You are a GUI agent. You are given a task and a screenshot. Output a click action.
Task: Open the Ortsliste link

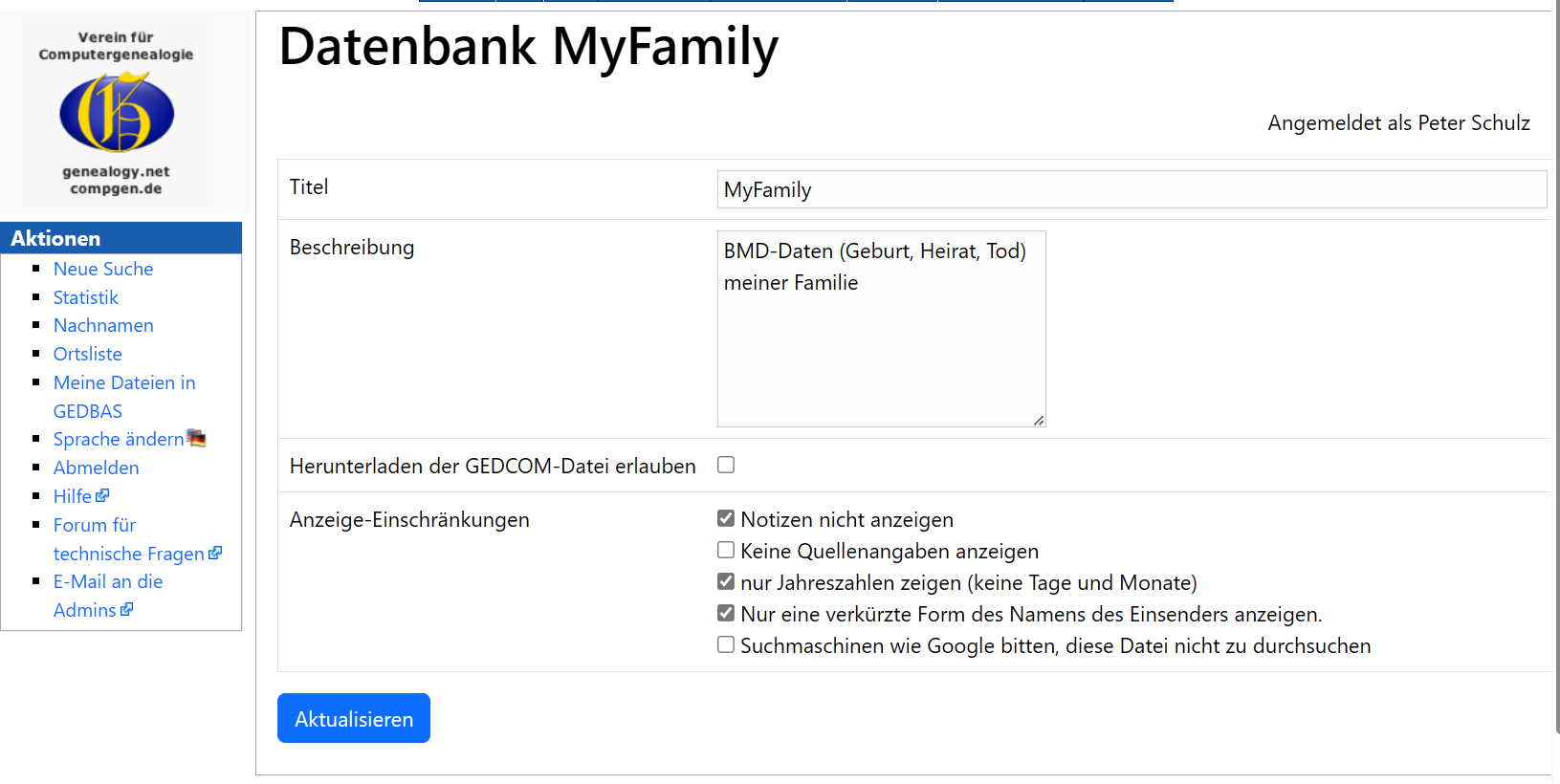pyautogui.click(x=88, y=354)
